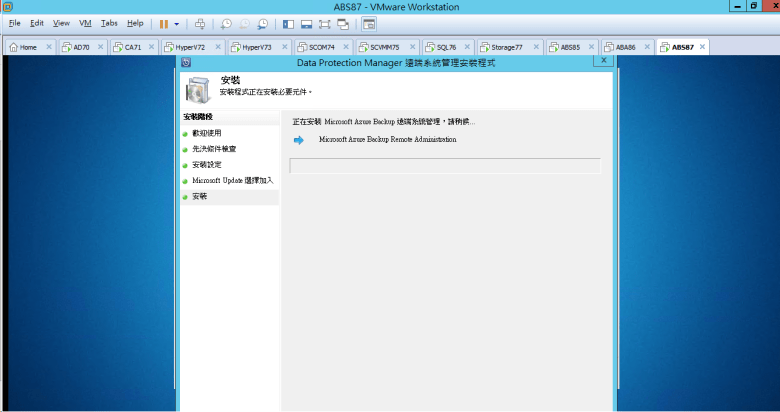Click the installation progress bar
Viewport: 780px width, 412px height.
tap(445, 165)
